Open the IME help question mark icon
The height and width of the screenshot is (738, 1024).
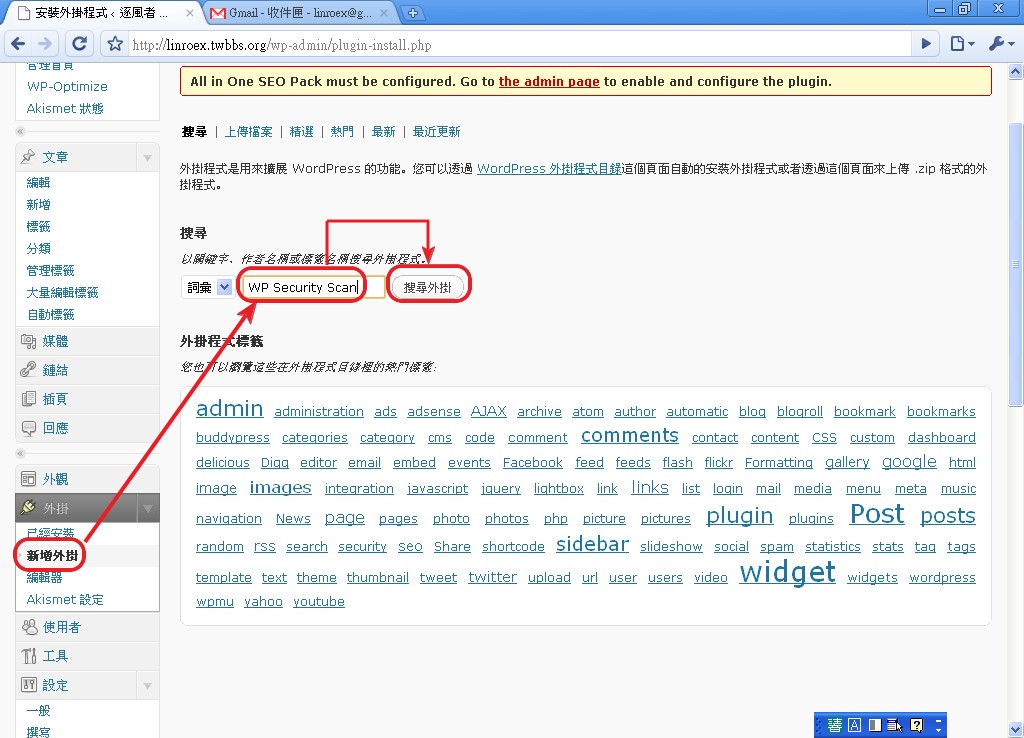[916, 725]
